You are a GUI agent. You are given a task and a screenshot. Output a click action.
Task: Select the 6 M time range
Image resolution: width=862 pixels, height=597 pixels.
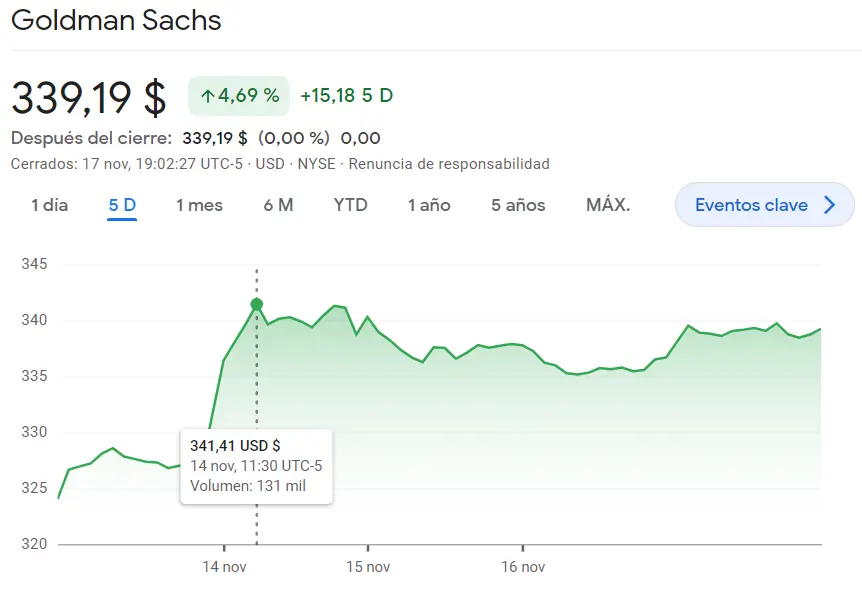pos(278,204)
